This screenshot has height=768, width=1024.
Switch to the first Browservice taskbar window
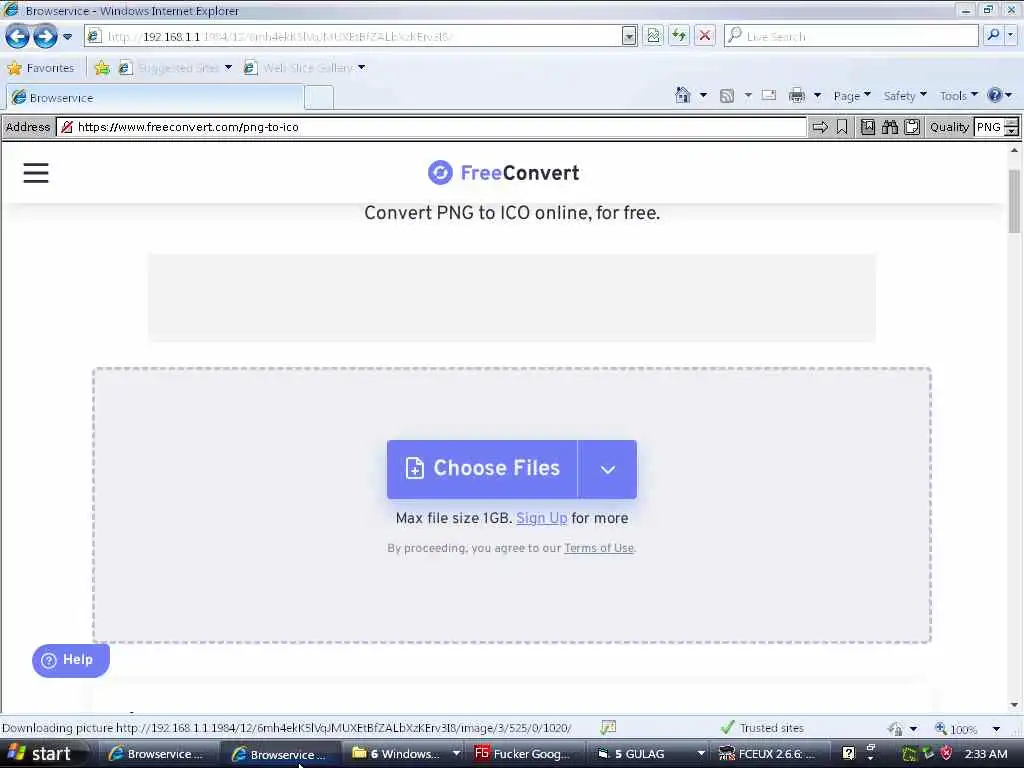click(157, 754)
